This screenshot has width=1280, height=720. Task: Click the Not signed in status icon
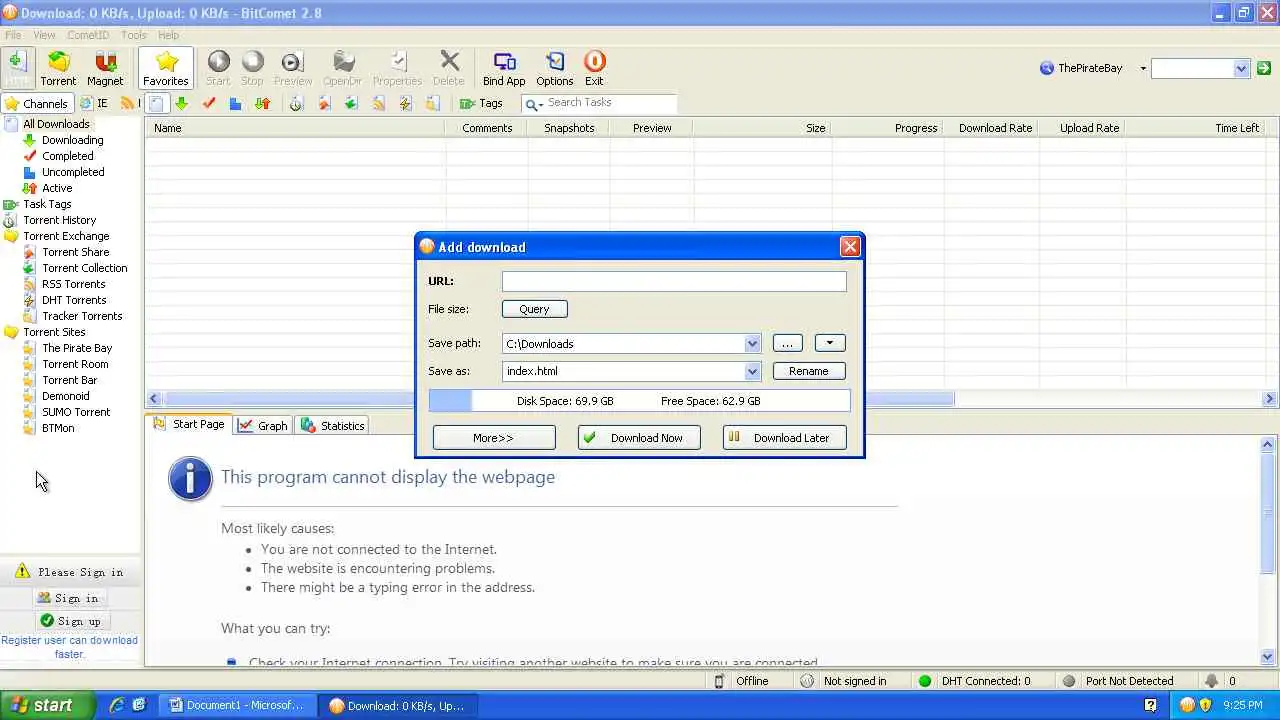(x=807, y=681)
